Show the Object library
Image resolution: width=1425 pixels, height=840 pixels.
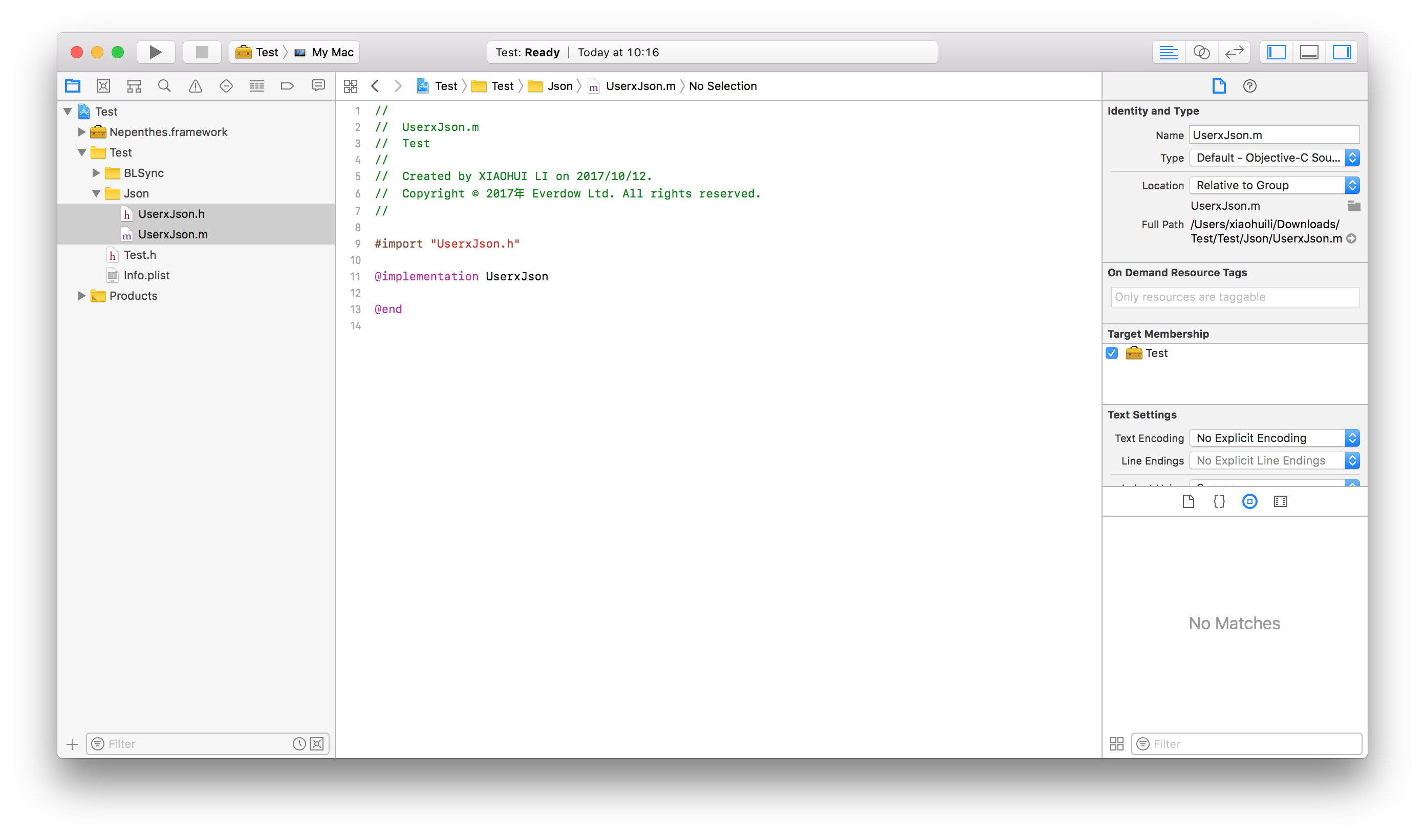click(x=1249, y=501)
